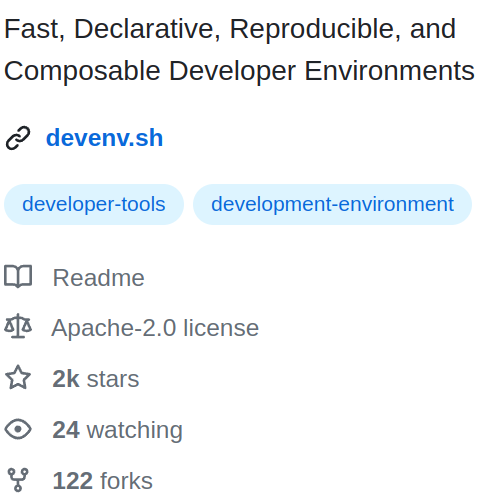View the Apache-2.0 license link
This screenshot has height=503, width=497.
(155, 328)
